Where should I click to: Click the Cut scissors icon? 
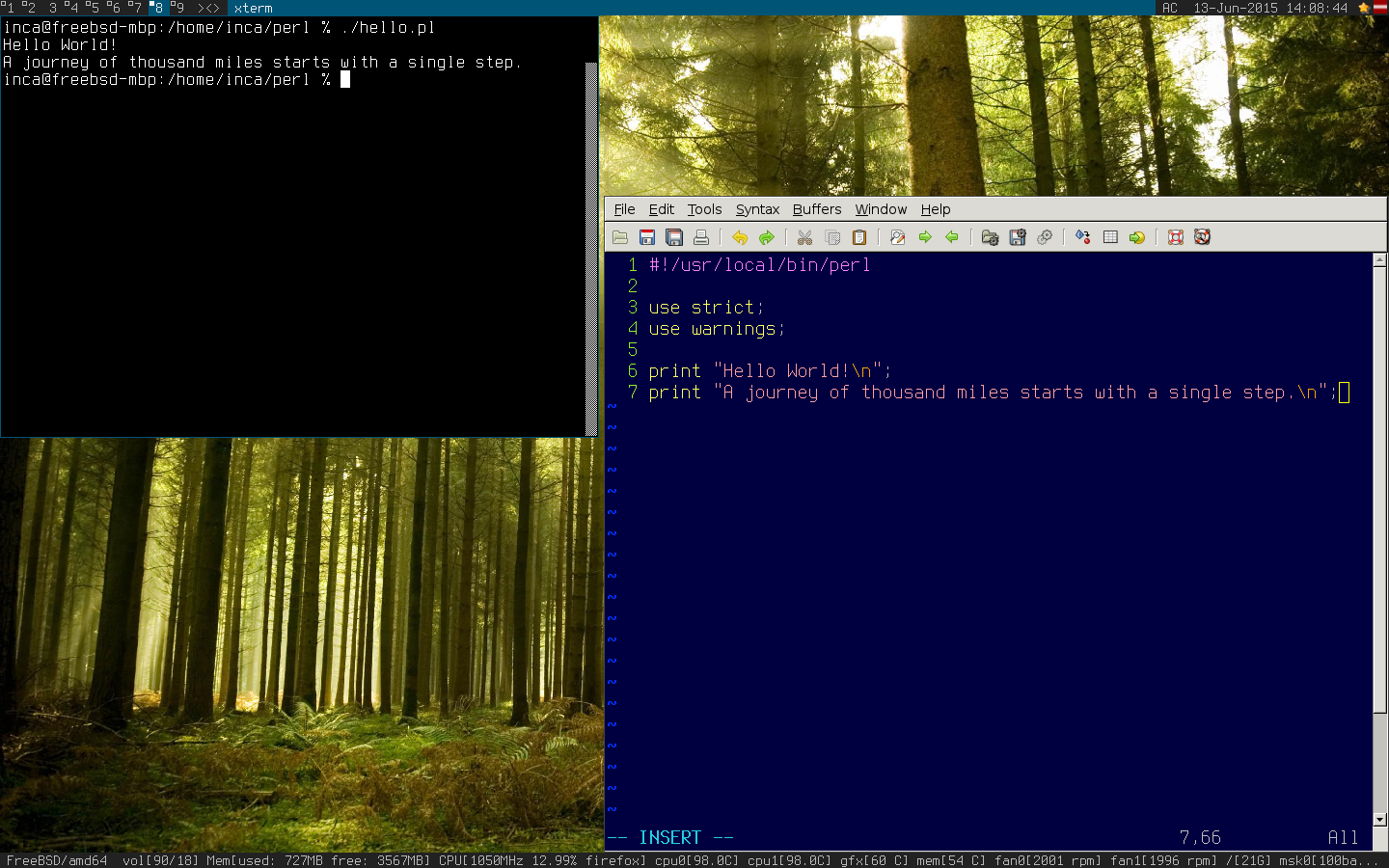[804, 237]
